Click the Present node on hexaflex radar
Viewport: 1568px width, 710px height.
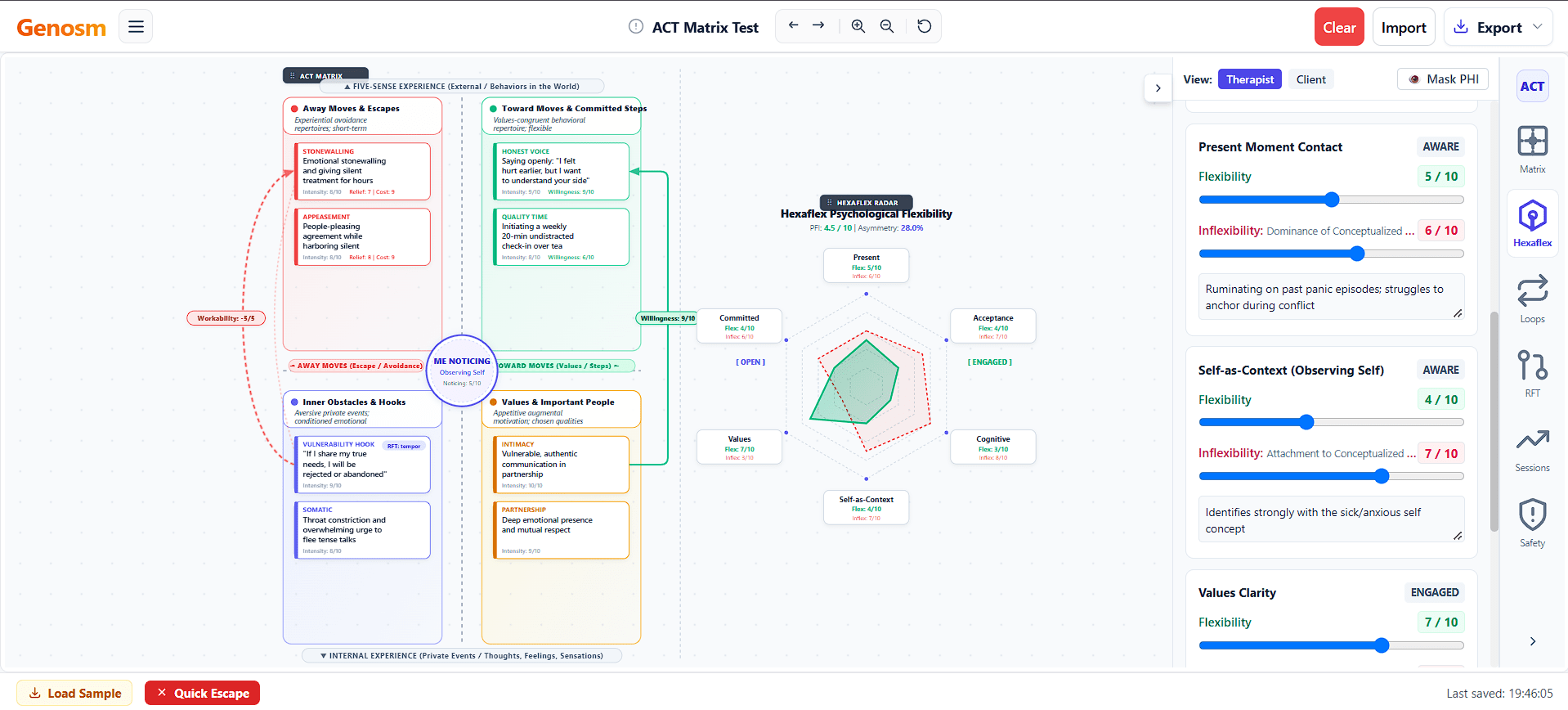point(866,265)
